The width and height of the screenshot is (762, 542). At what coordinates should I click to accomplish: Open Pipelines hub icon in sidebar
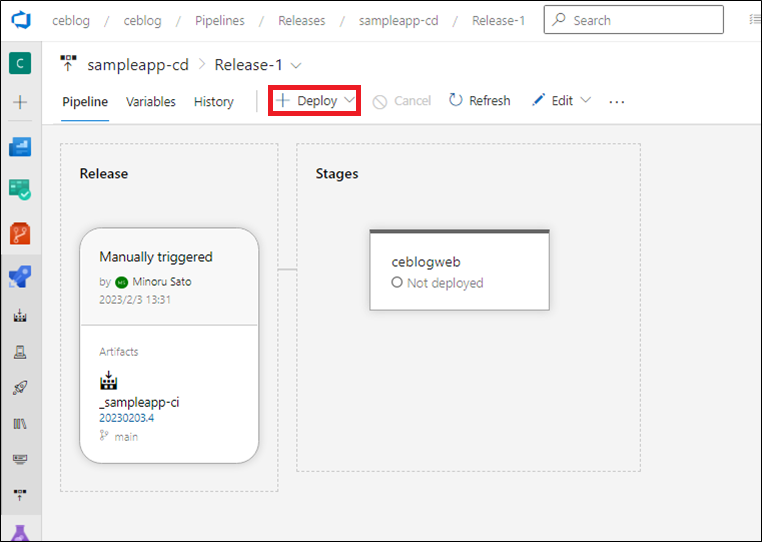[20, 277]
